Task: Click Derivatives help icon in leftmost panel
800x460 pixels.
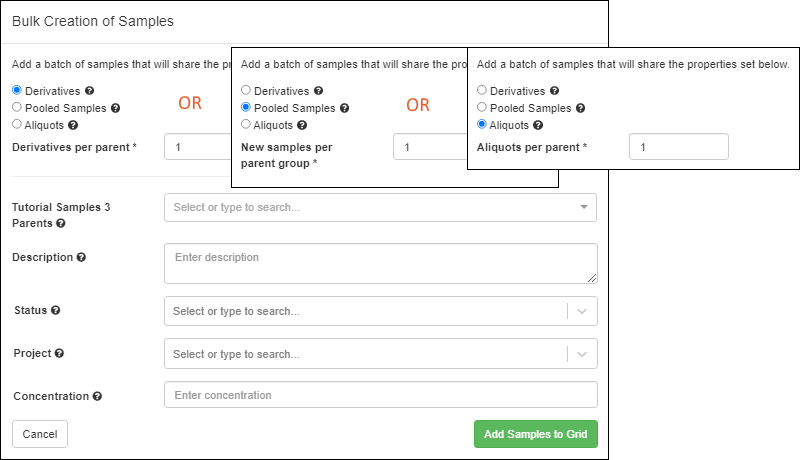Action: pos(89,91)
